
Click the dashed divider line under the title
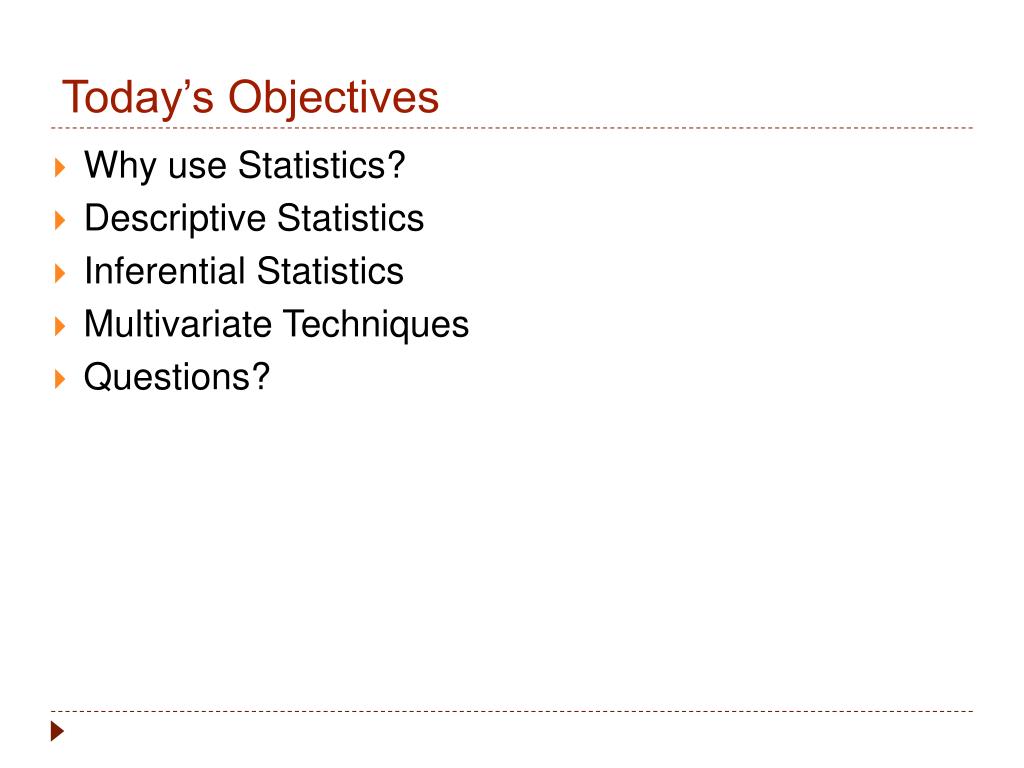click(x=512, y=128)
